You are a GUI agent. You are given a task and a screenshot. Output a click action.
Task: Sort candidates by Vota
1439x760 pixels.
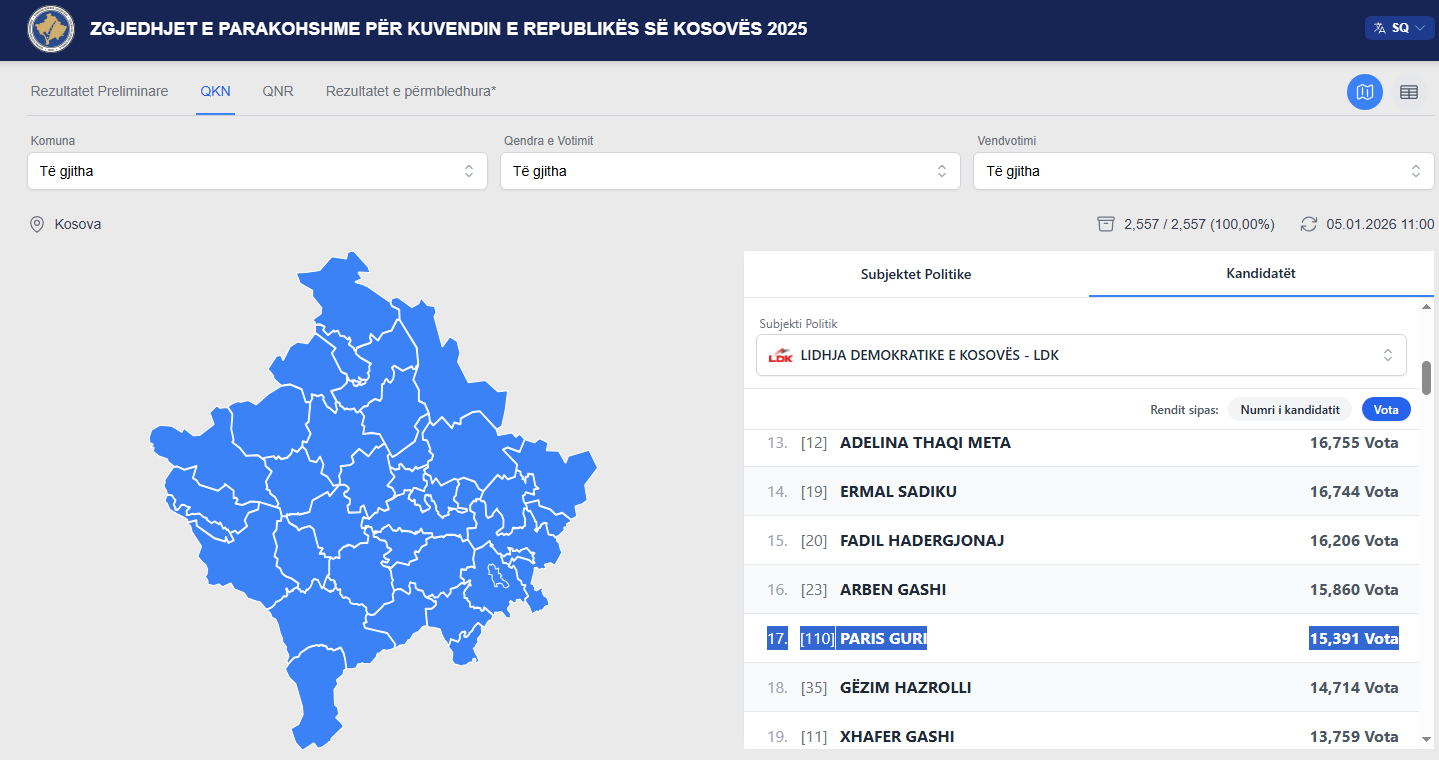coord(1385,409)
